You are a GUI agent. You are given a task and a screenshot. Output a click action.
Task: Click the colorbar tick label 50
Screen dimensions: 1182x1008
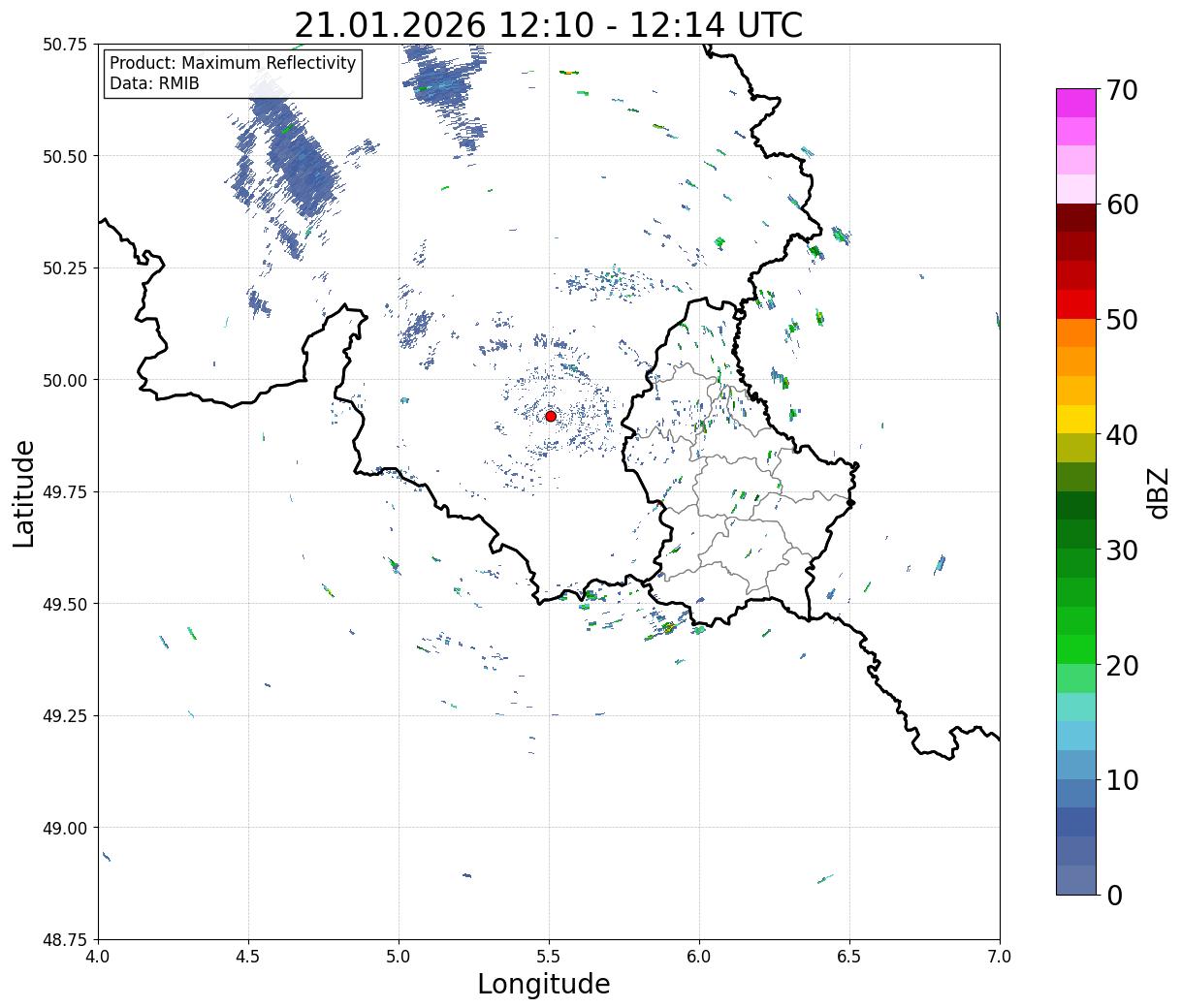coord(1122,320)
